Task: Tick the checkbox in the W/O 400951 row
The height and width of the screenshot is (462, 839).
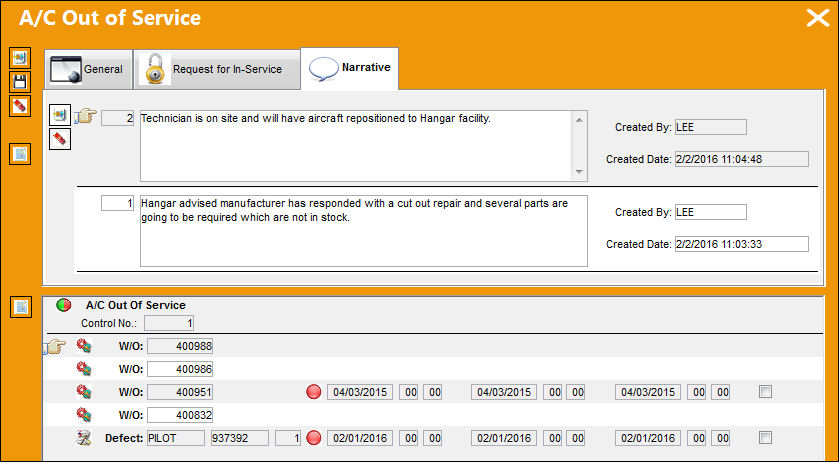Action: (766, 392)
